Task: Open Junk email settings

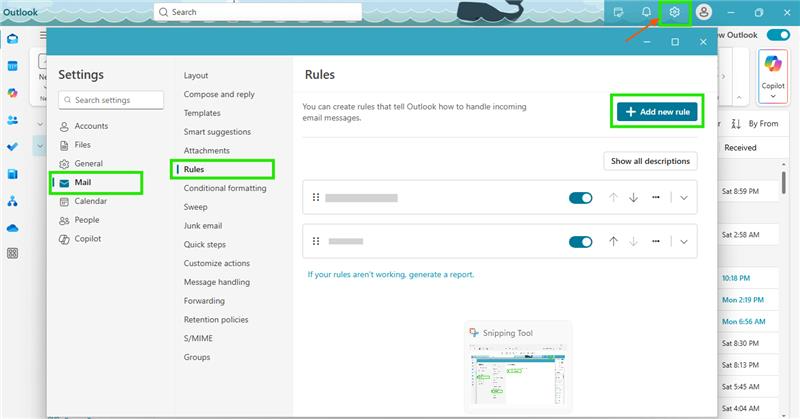Action: tap(203, 226)
